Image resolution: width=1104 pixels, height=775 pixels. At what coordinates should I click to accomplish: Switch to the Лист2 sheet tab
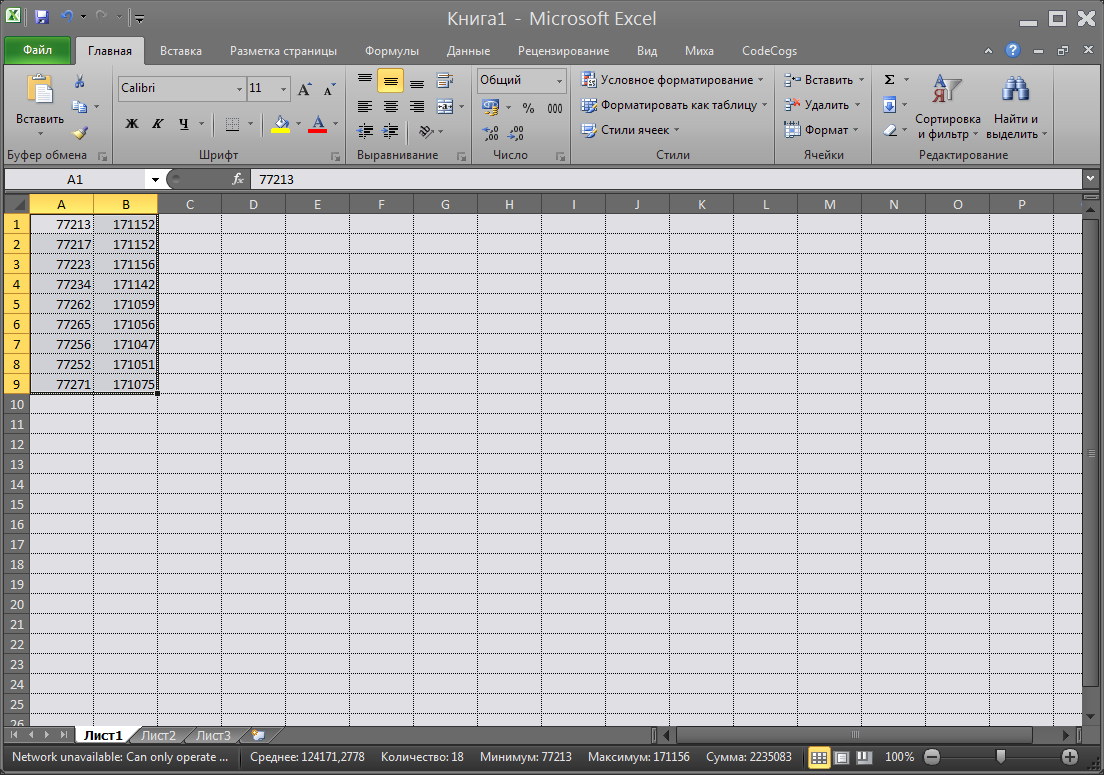pyautogui.click(x=158, y=736)
